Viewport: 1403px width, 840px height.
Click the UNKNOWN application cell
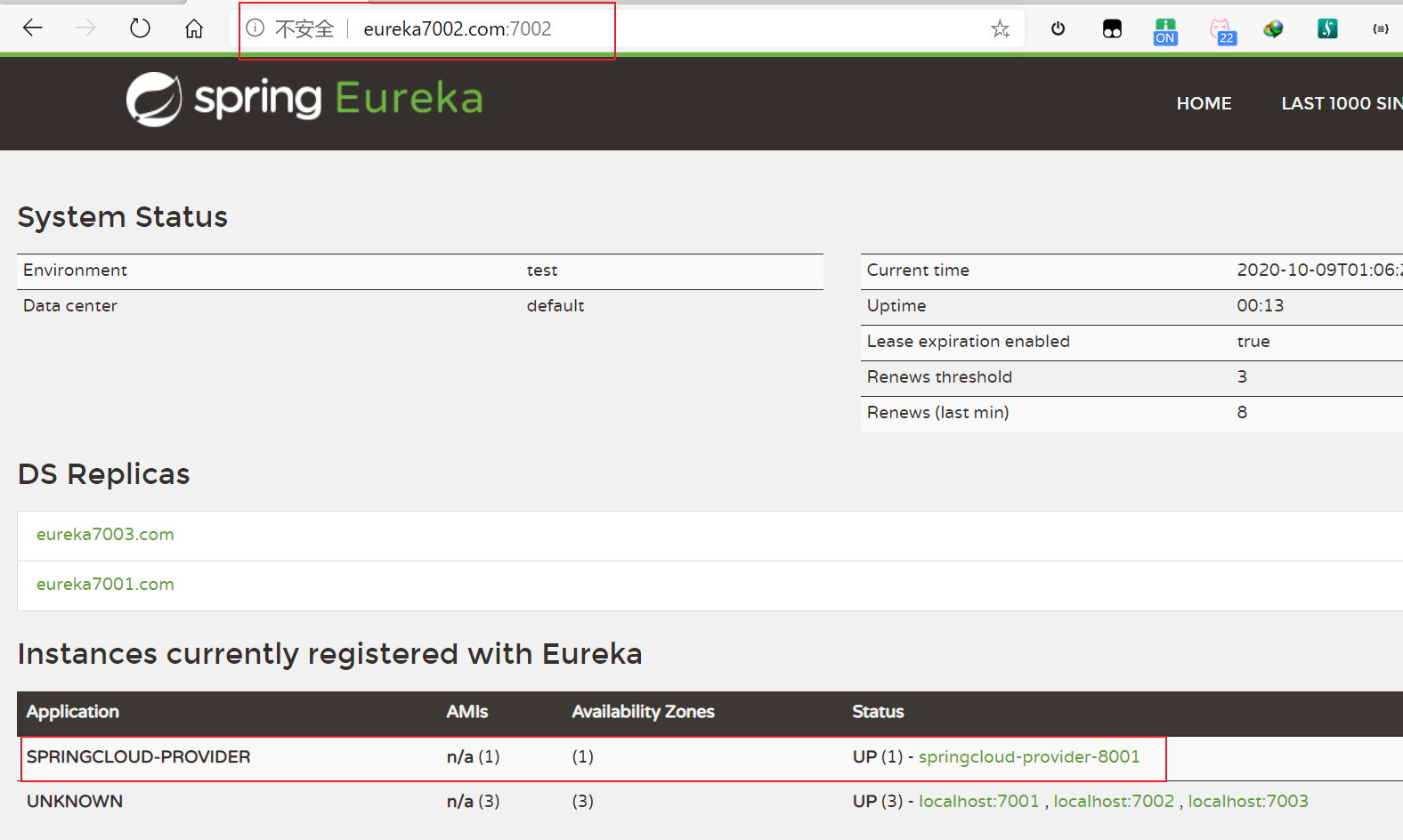(x=75, y=801)
